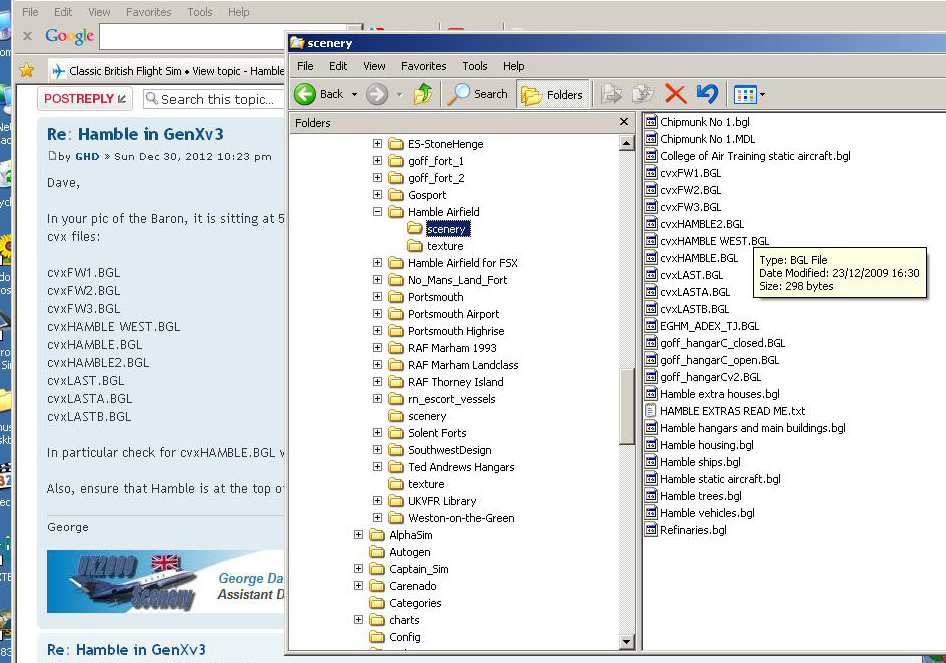Open the View menu in the scenery window

click(374, 66)
